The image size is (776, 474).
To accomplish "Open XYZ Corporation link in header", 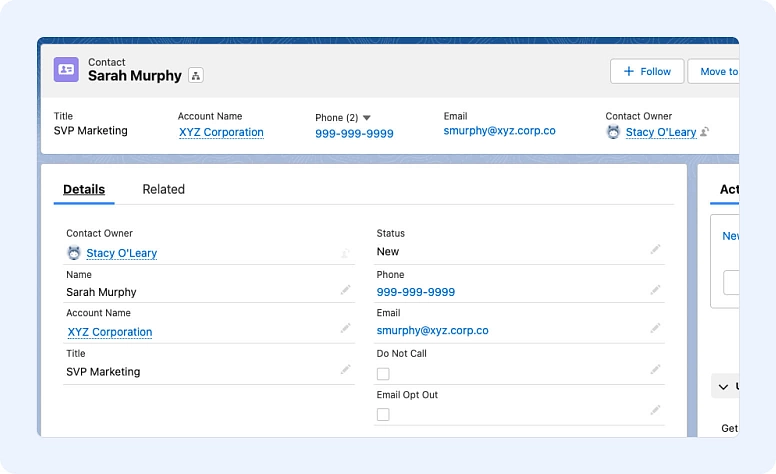I will [221, 132].
